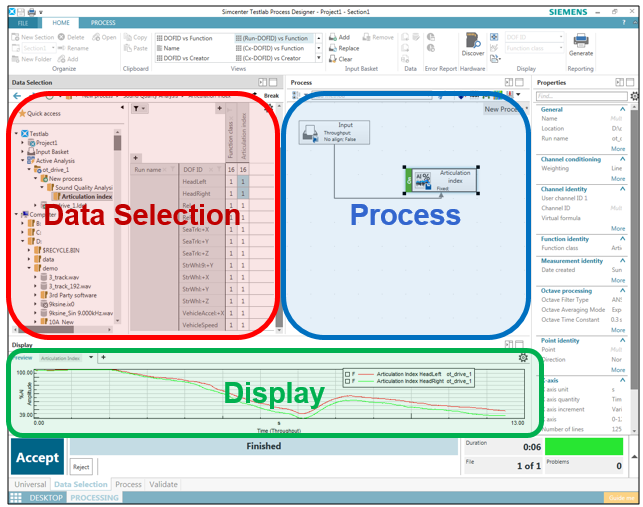Expand the Project1 tree node
This screenshot has height=507, width=643.
click(23, 143)
